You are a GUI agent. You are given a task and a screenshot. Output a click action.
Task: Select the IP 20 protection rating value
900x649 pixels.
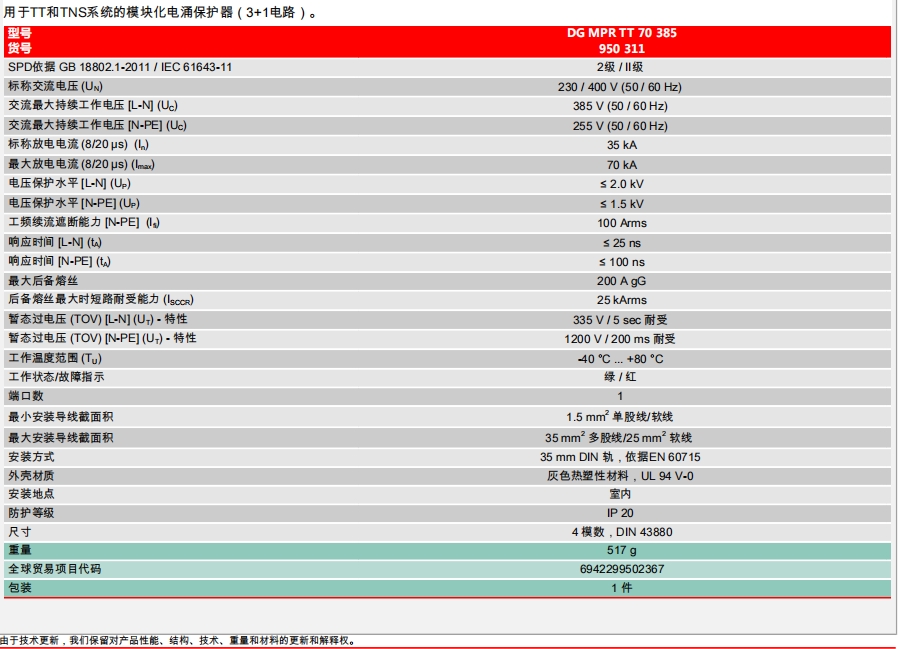tap(620, 513)
